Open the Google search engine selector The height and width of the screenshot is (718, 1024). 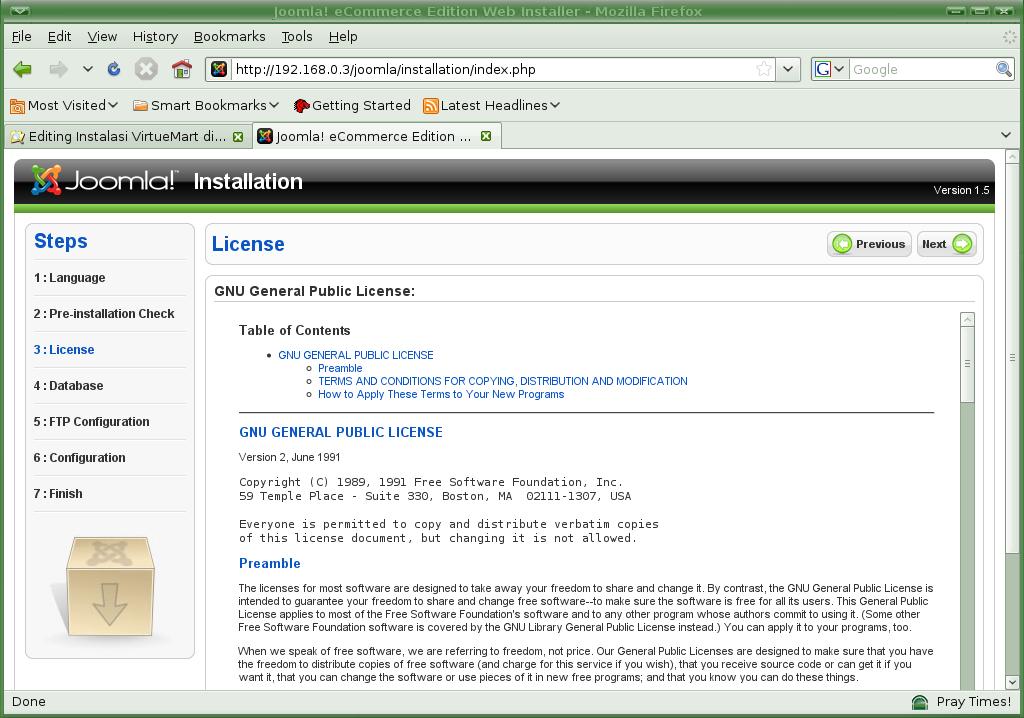[830, 69]
